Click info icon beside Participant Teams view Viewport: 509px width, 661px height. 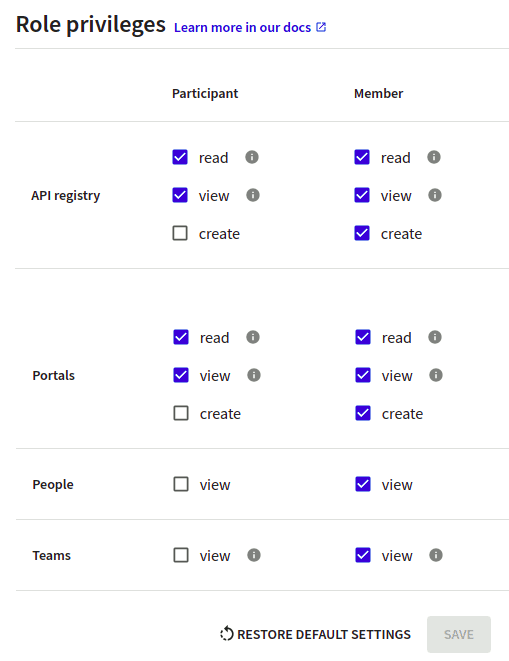point(253,555)
